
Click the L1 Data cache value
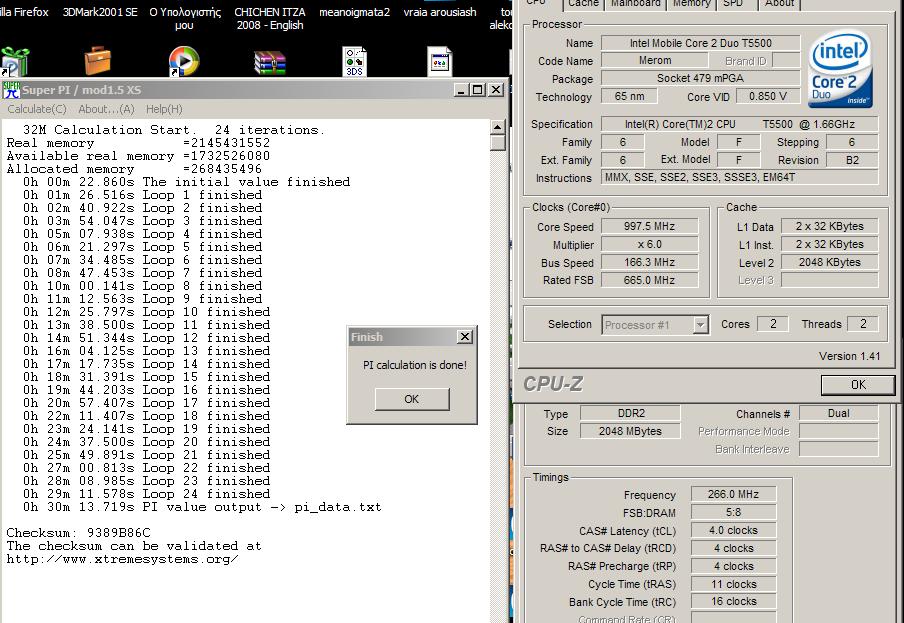[830, 226]
